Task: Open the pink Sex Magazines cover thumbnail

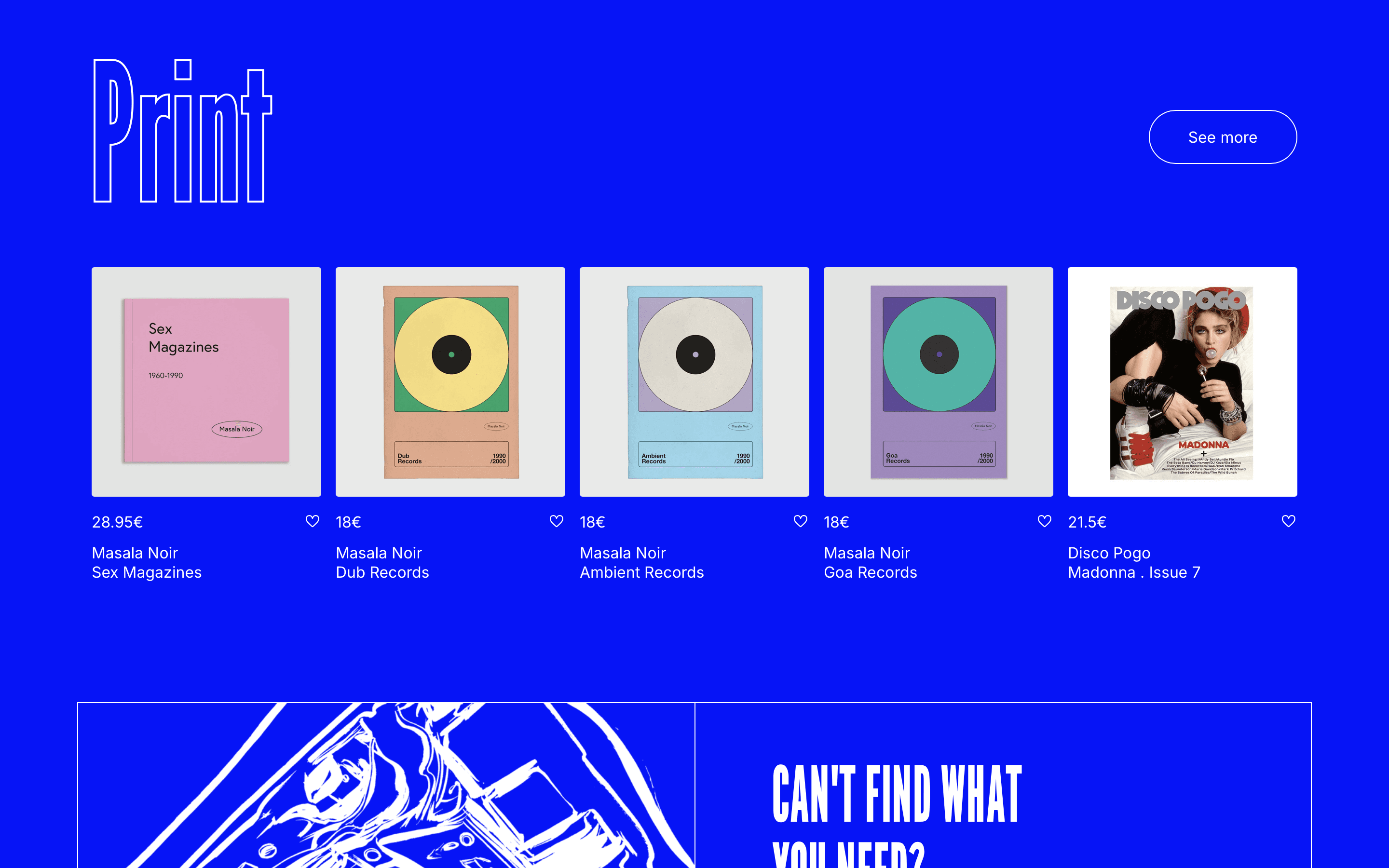Action: [206, 382]
